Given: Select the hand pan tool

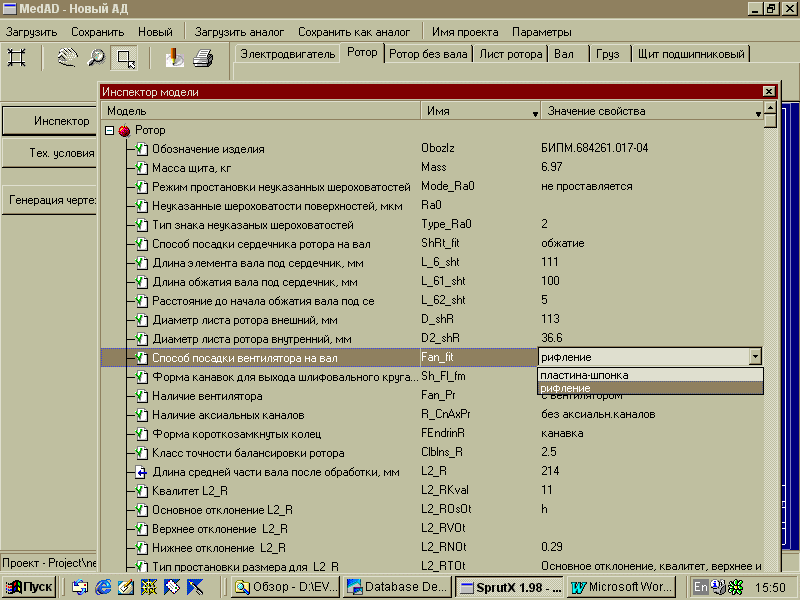Looking at the screenshot, I should click(x=67, y=58).
